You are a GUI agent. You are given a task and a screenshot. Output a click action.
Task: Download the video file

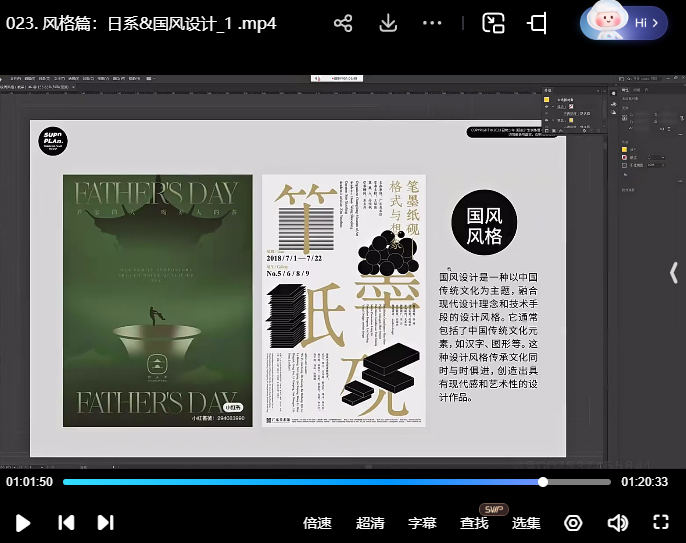pos(388,23)
